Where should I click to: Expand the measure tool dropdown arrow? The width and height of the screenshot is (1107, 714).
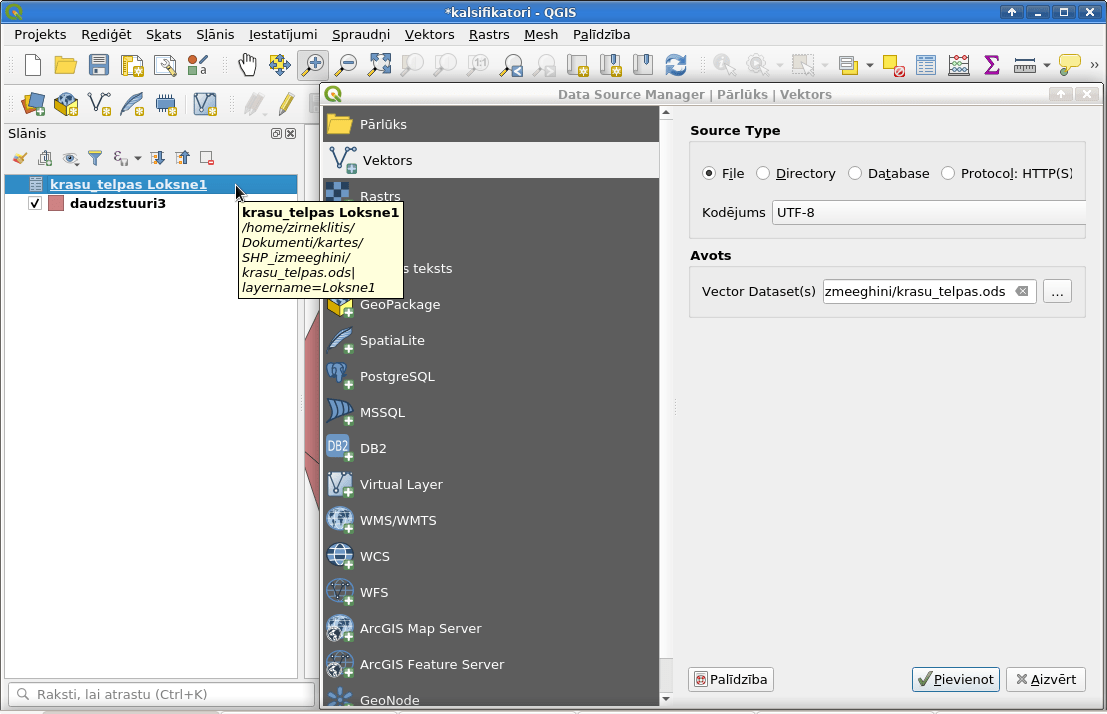(1046, 66)
